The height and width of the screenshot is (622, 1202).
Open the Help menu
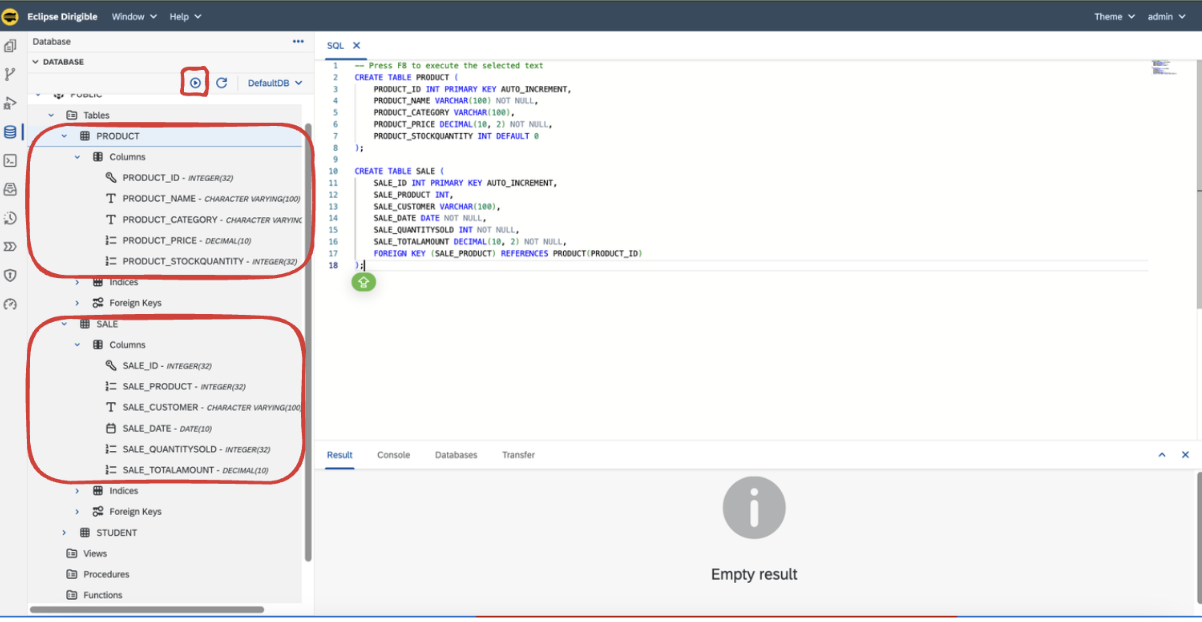(x=185, y=16)
